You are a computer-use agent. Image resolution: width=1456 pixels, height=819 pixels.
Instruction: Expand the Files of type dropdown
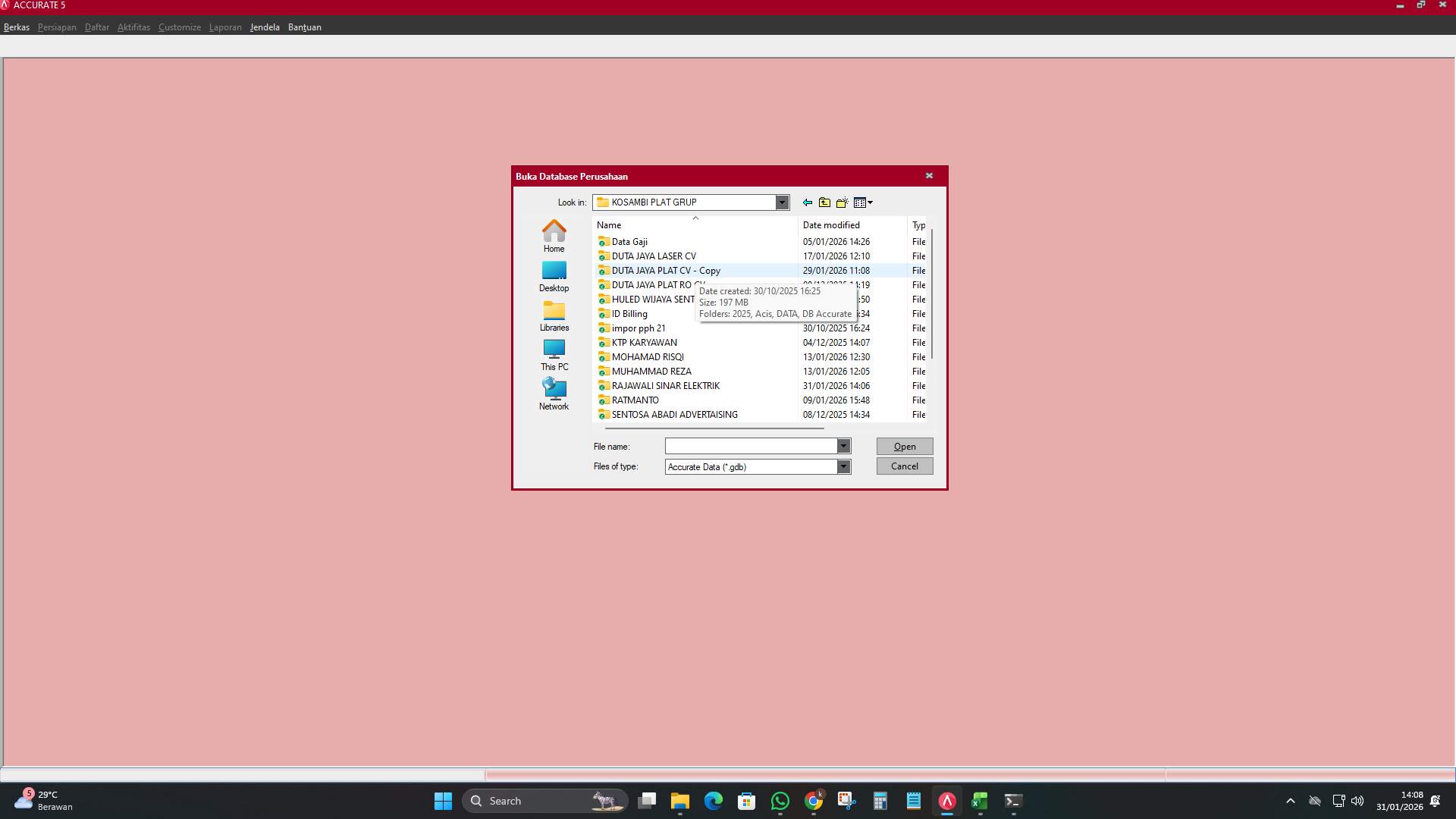tap(843, 466)
